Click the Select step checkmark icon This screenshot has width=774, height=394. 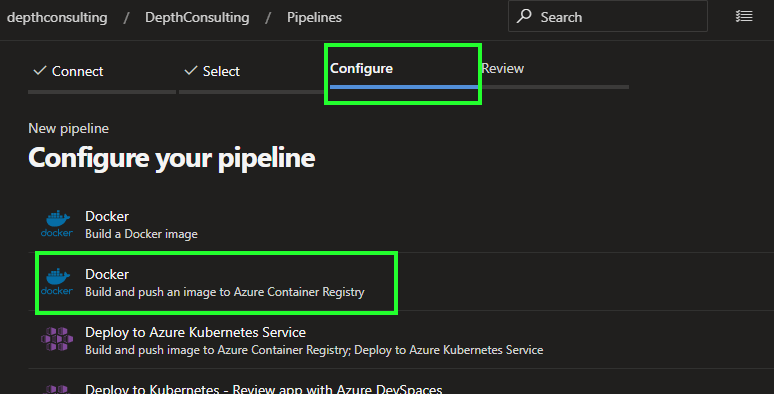click(191, 71)
